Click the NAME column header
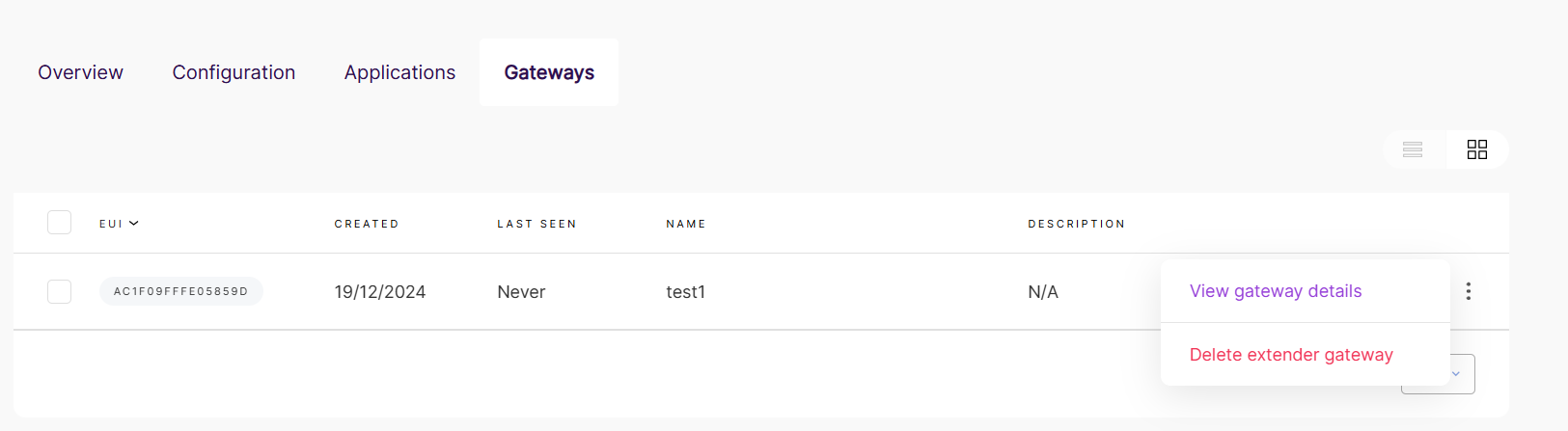 [x=686, y=224]
